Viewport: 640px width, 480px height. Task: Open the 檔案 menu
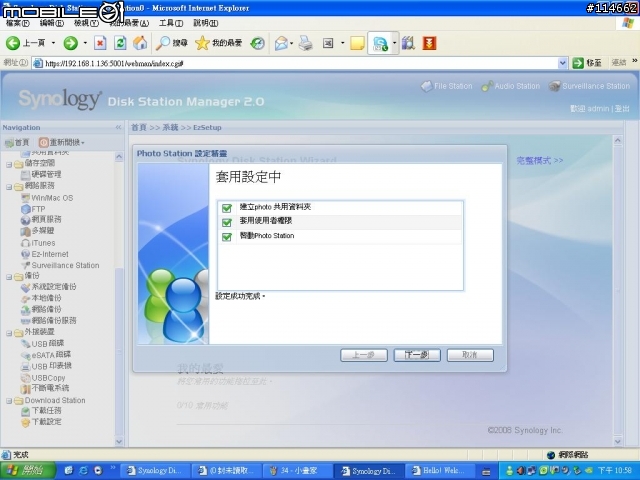coord(18,23)
